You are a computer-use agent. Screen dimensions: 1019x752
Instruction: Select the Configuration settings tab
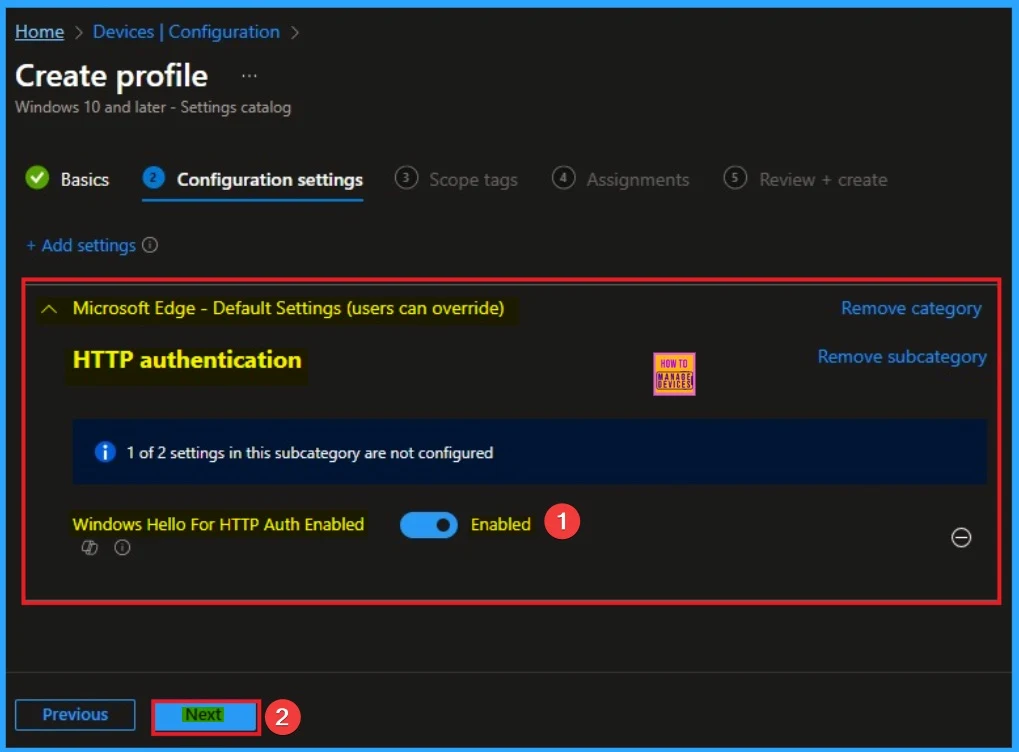253,180
